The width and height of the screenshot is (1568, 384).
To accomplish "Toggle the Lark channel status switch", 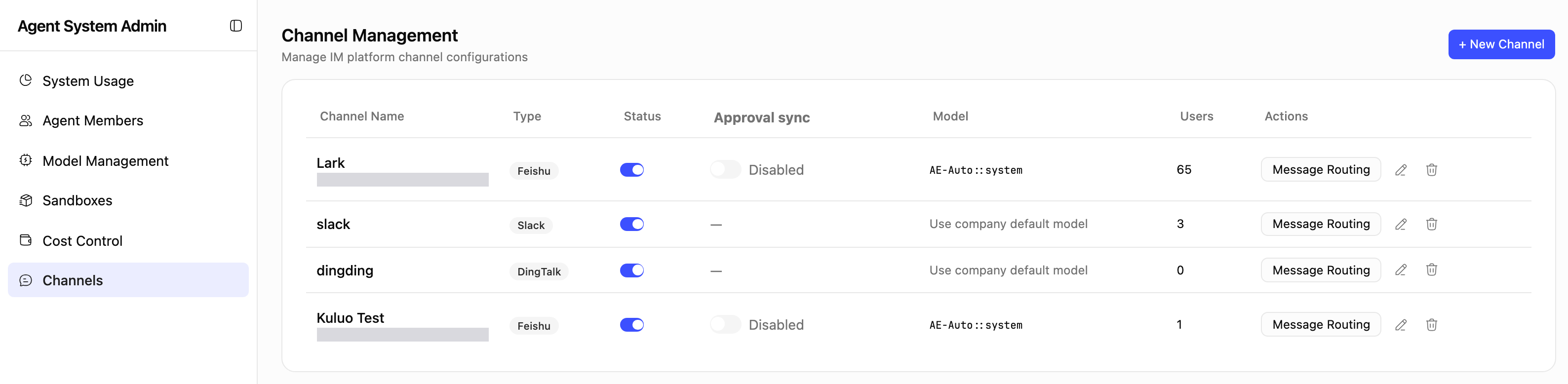I will point(632,170).
